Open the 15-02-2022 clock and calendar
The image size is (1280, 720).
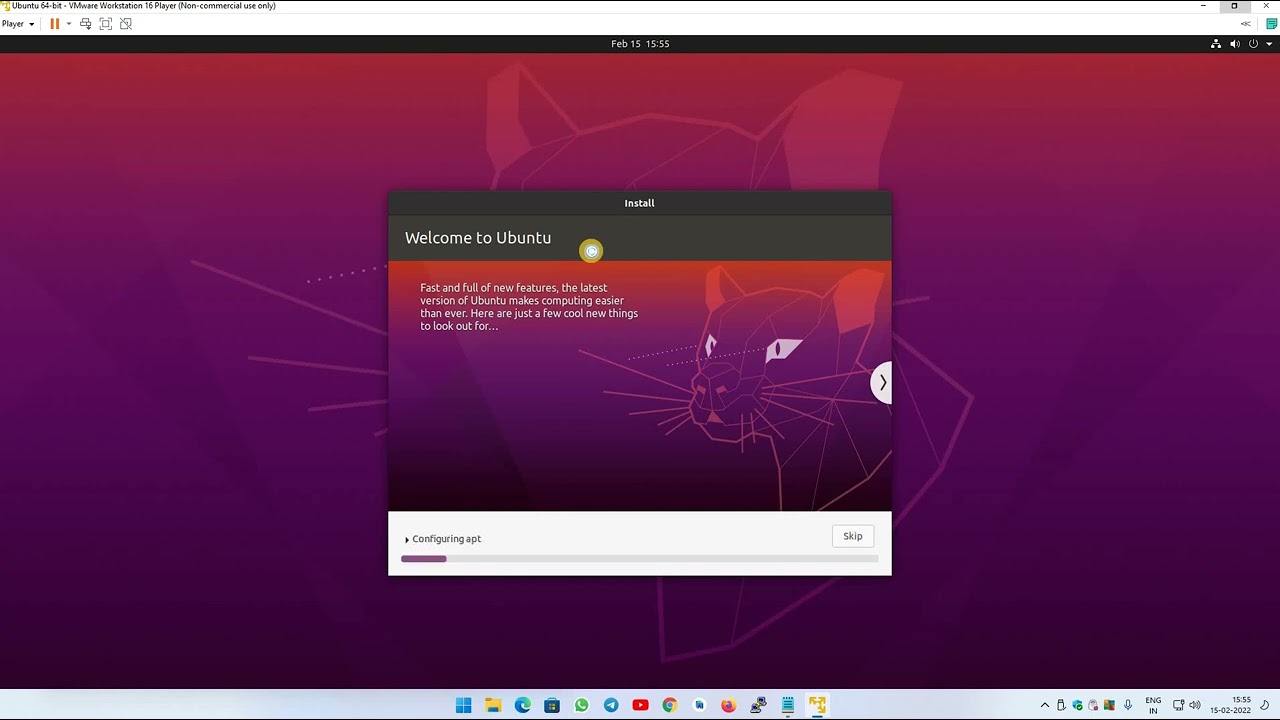(1232, 705)
